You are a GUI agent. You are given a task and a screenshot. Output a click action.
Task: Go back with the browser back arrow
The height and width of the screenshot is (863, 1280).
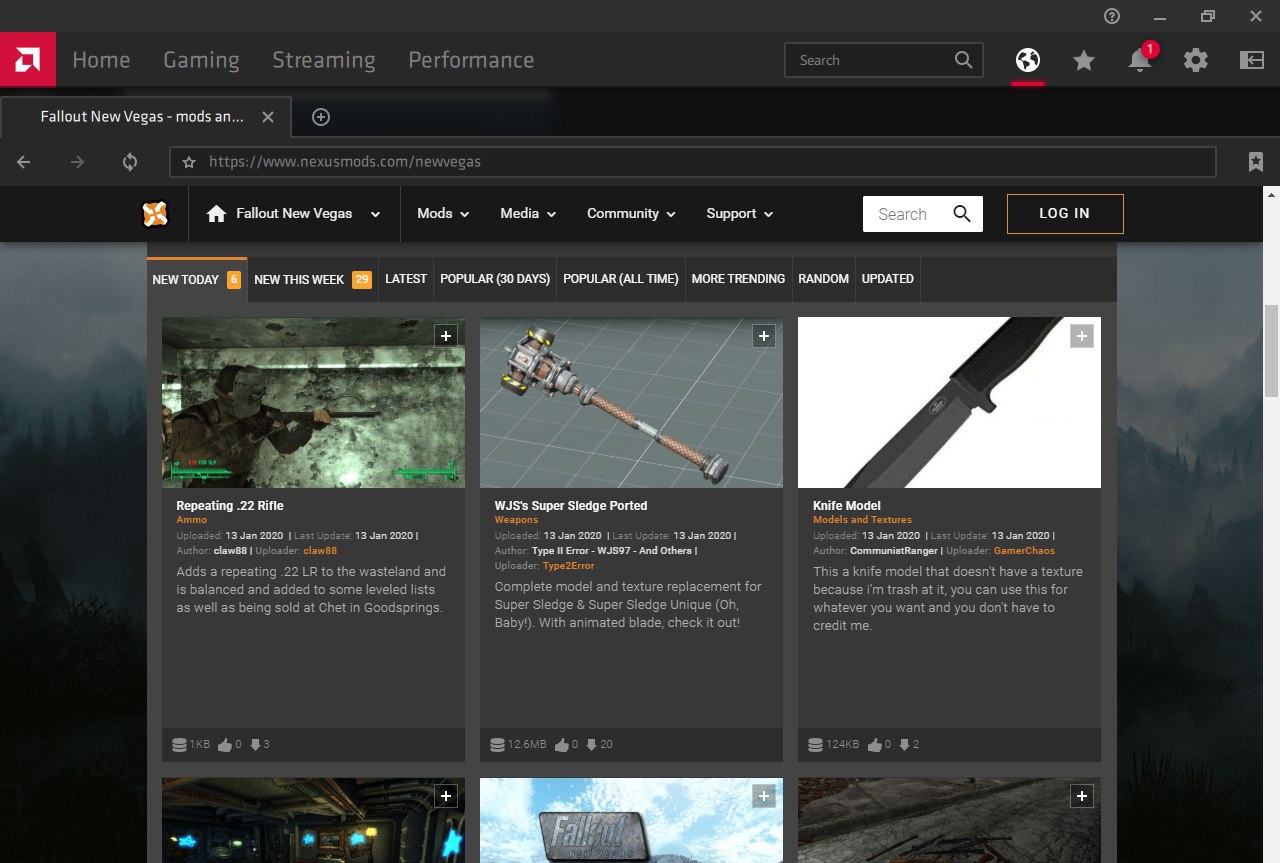click(x=24, y=162)
